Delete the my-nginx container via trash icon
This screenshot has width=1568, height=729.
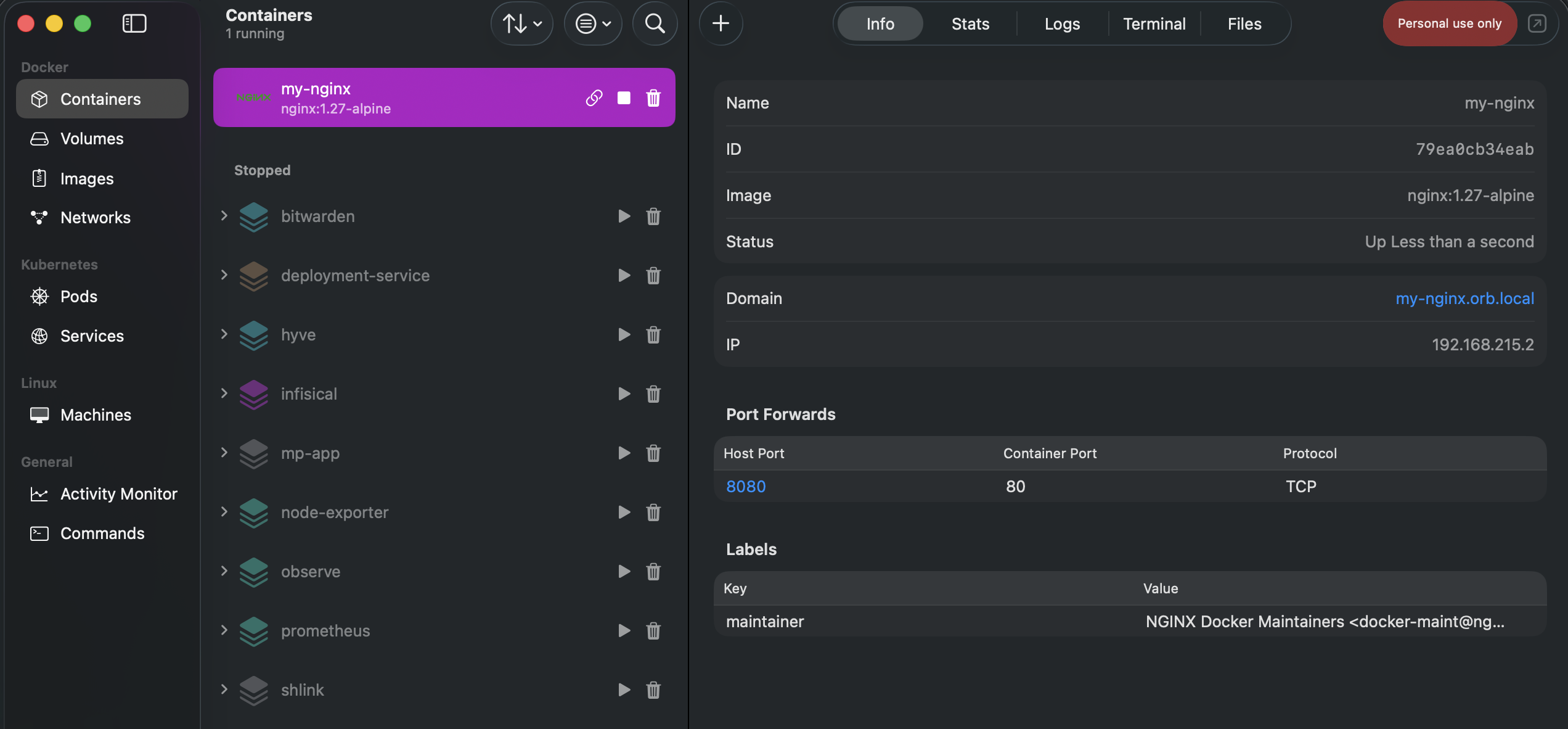(x=653, y=98)
